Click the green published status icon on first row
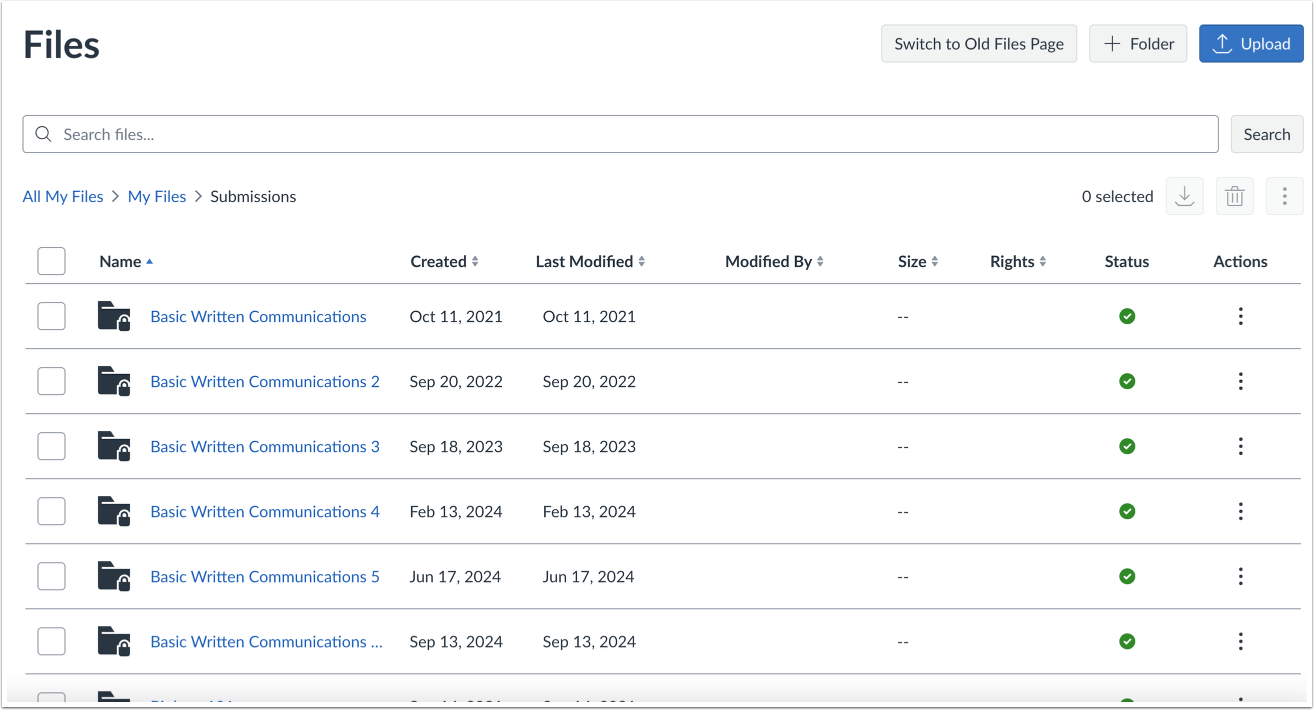1314x710 pixels. coord(1127,316)
